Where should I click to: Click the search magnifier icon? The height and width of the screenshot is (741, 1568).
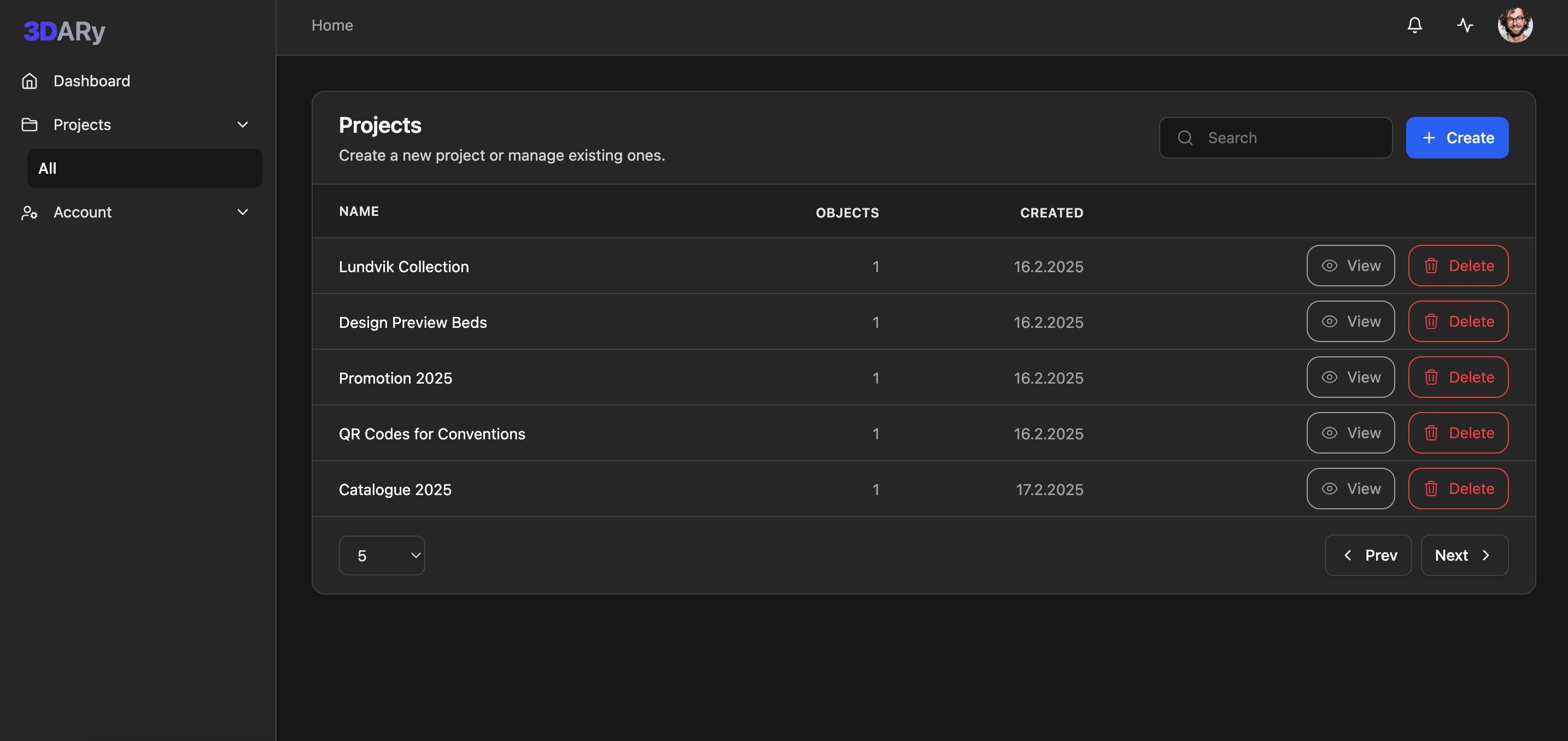[x=1185, y=138]
